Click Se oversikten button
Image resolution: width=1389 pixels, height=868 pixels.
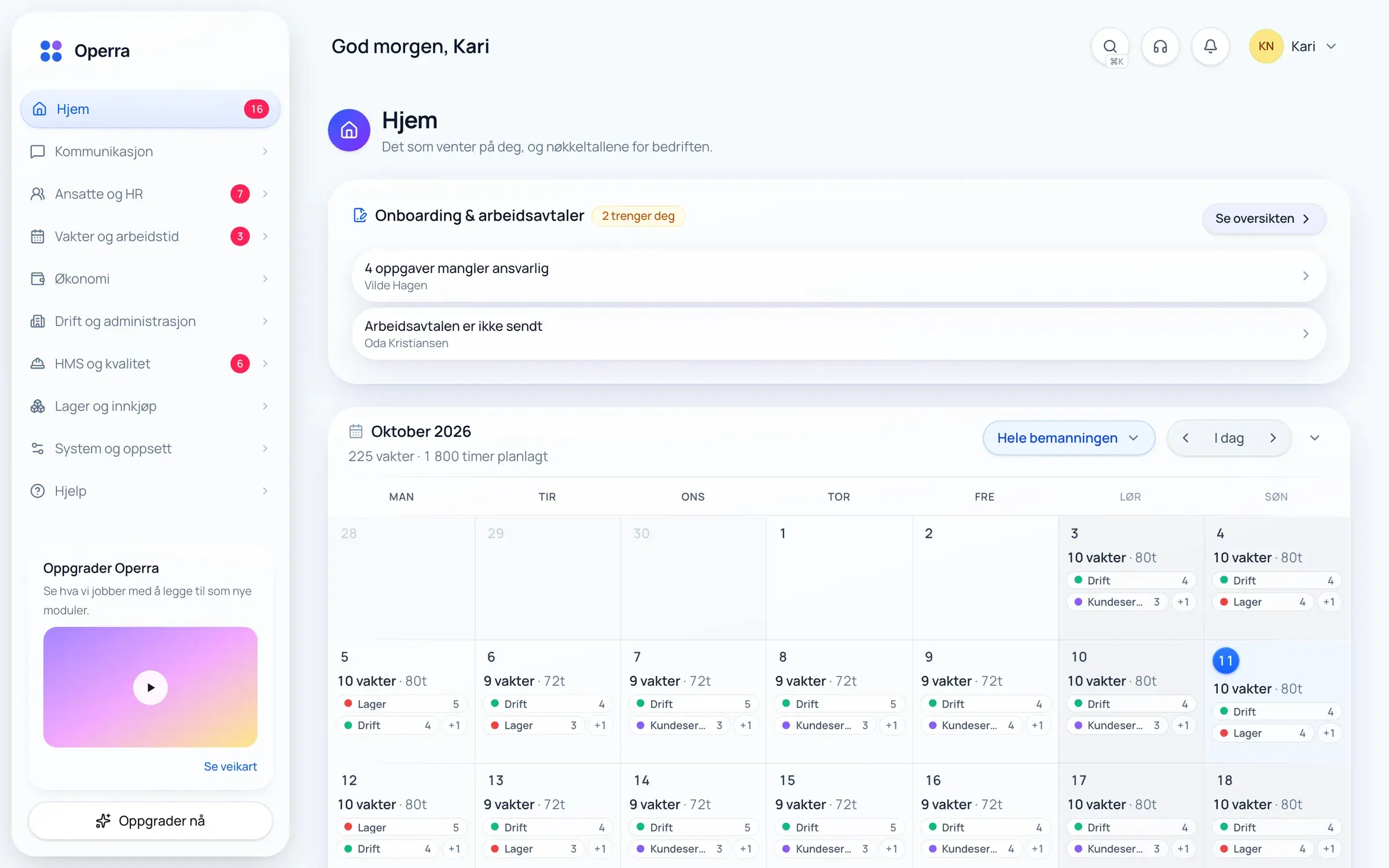[1263, 219]
